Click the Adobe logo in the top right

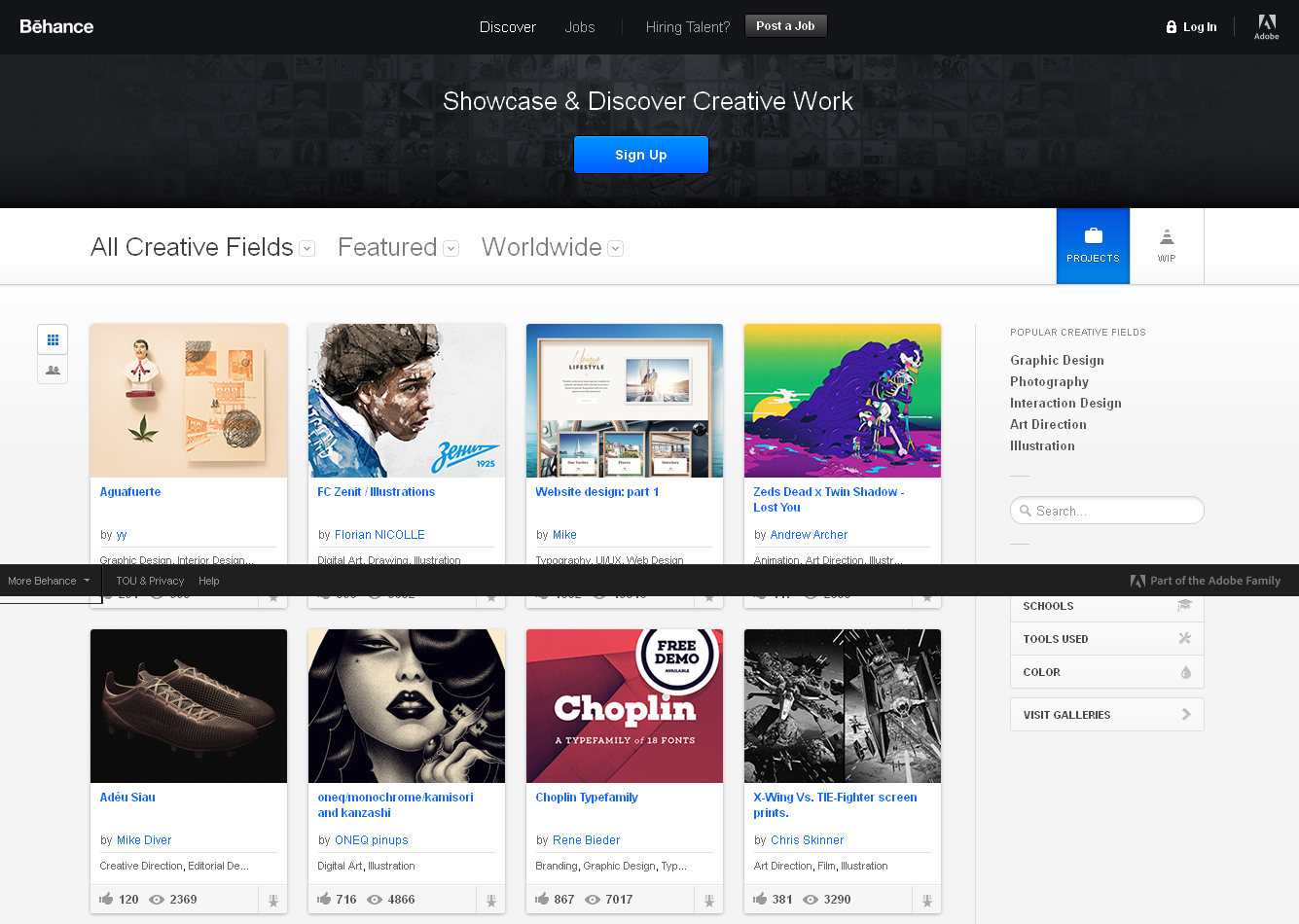click(1266, 26)
